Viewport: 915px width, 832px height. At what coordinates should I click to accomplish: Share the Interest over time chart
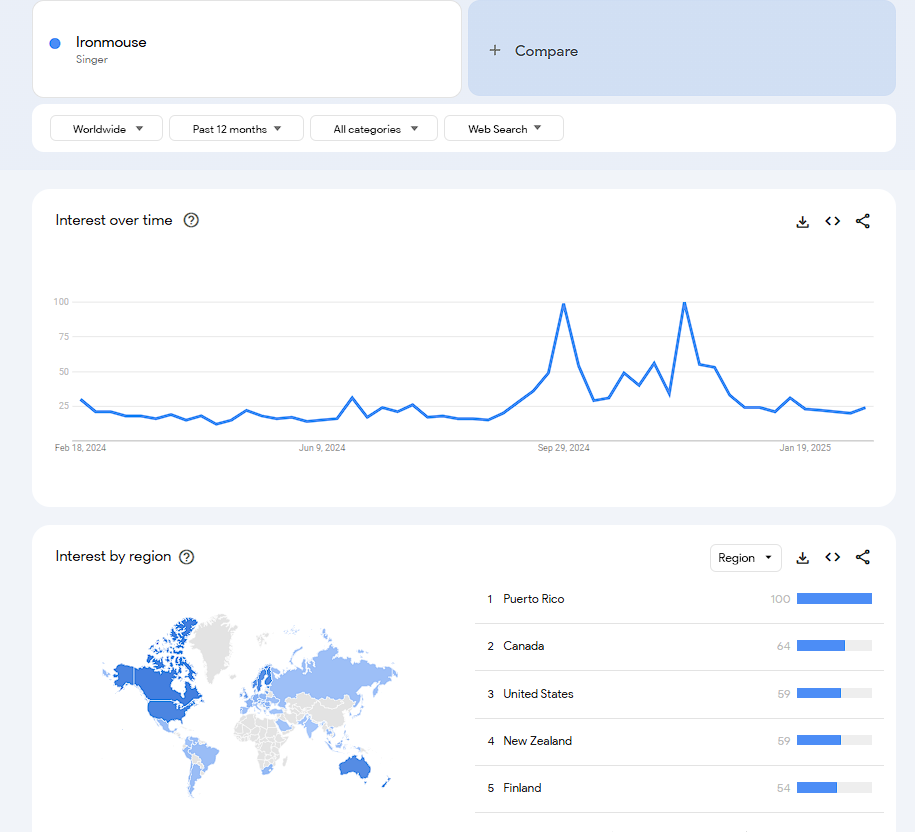tap(863, 221)
